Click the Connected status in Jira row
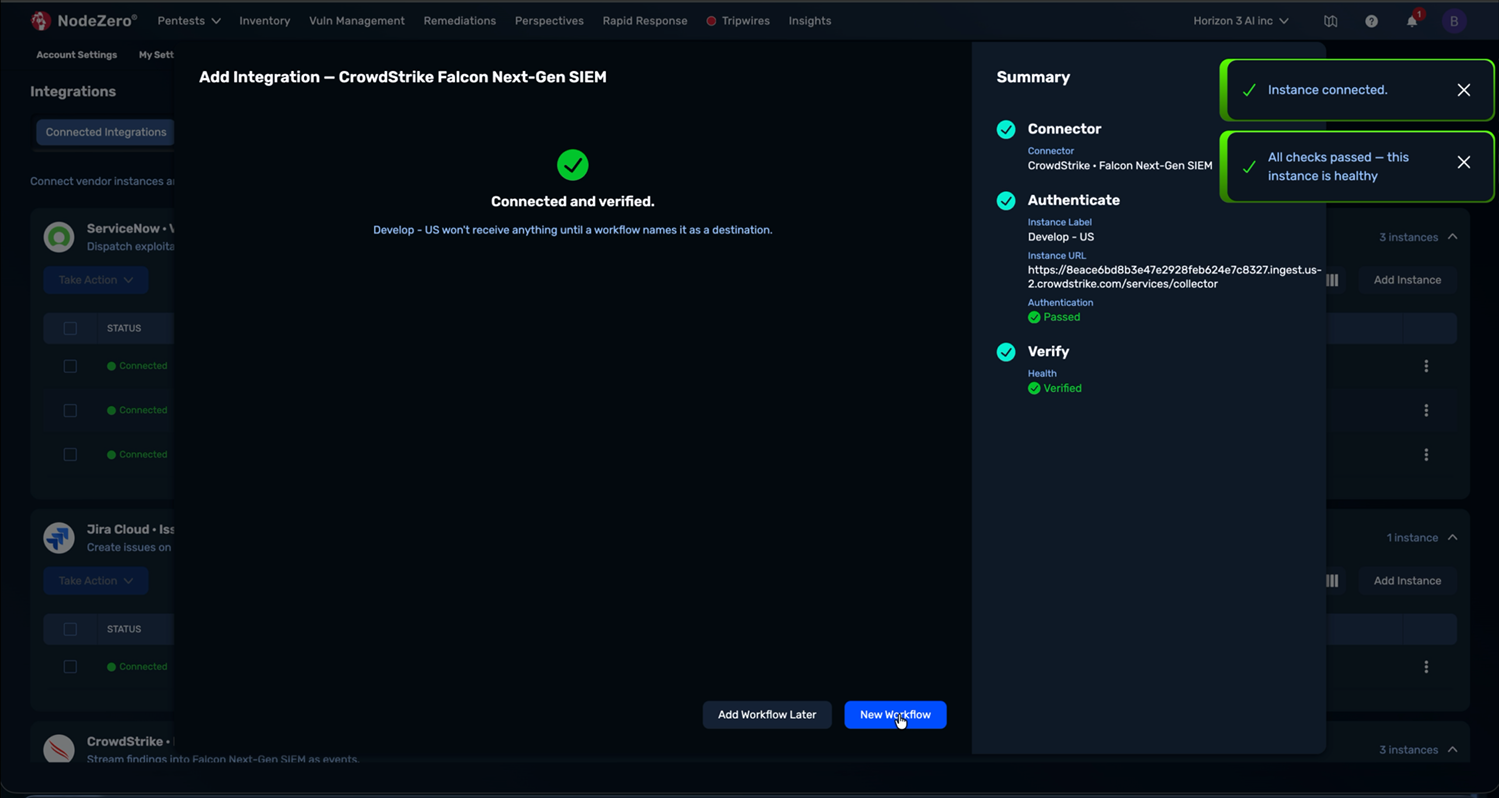Screen dimensions: 1499x798 pos(137,667)
